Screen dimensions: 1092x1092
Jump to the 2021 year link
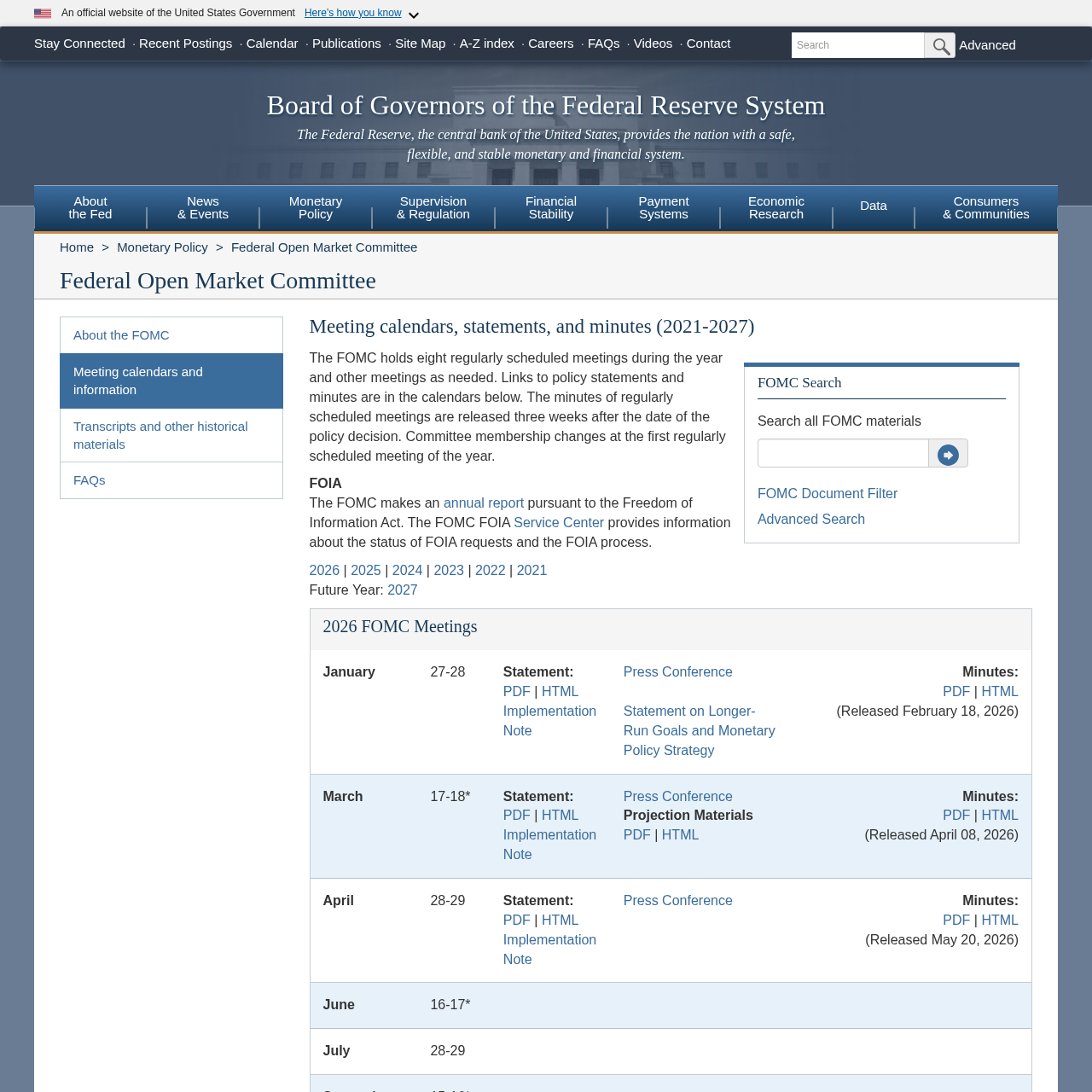click(531, 571)
